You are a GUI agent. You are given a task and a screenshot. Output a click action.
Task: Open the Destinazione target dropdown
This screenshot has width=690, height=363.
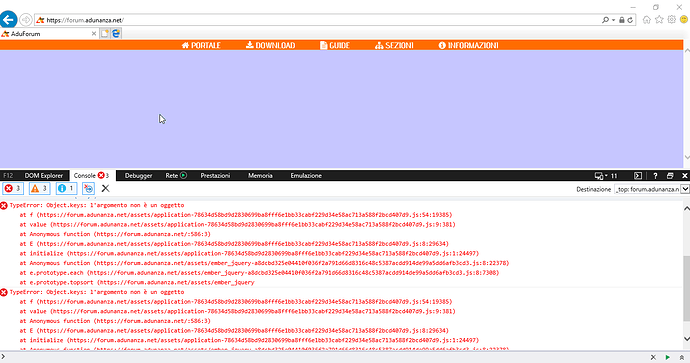click(652, 189)
